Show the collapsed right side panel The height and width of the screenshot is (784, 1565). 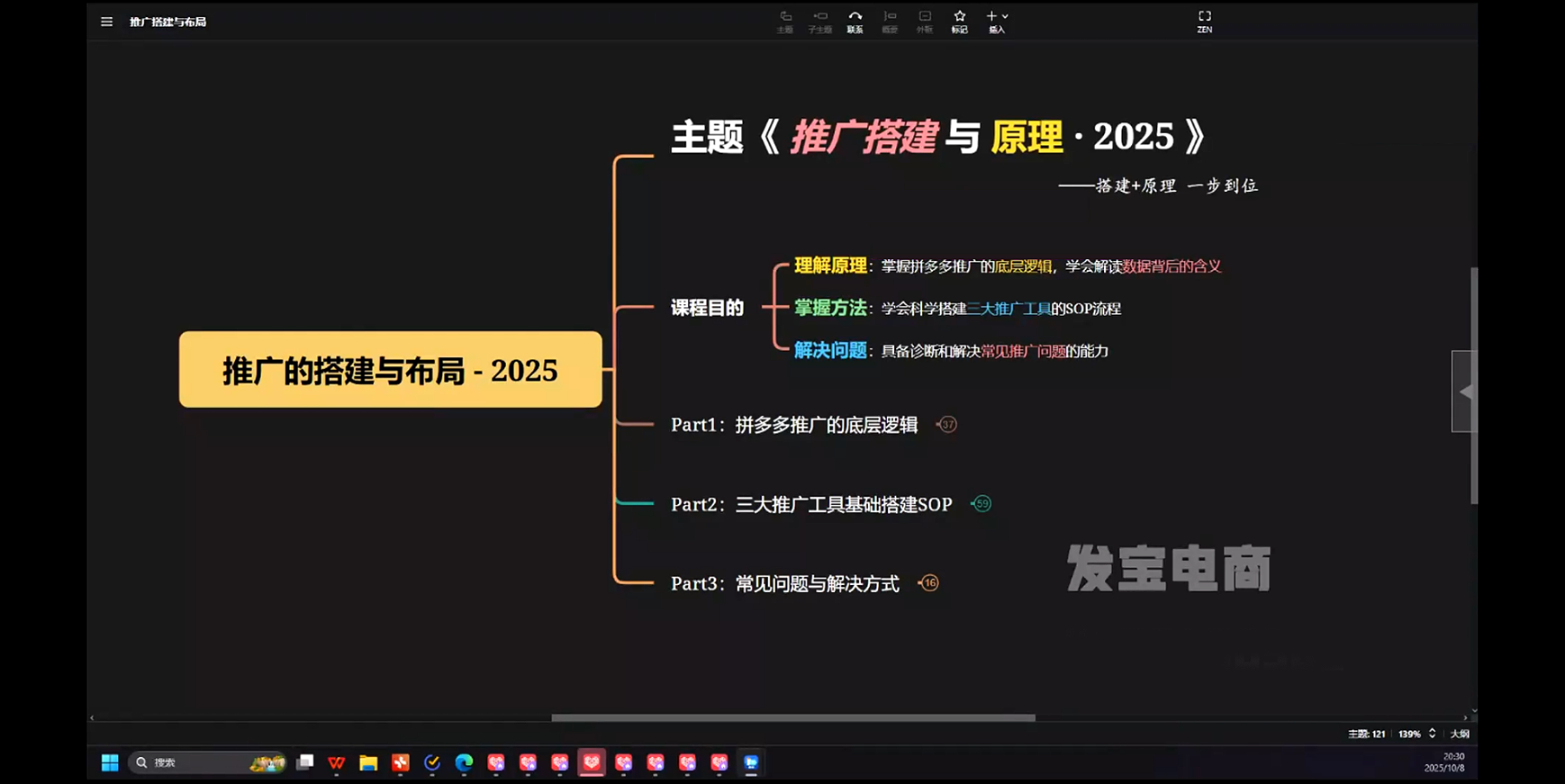(1464, 392)
